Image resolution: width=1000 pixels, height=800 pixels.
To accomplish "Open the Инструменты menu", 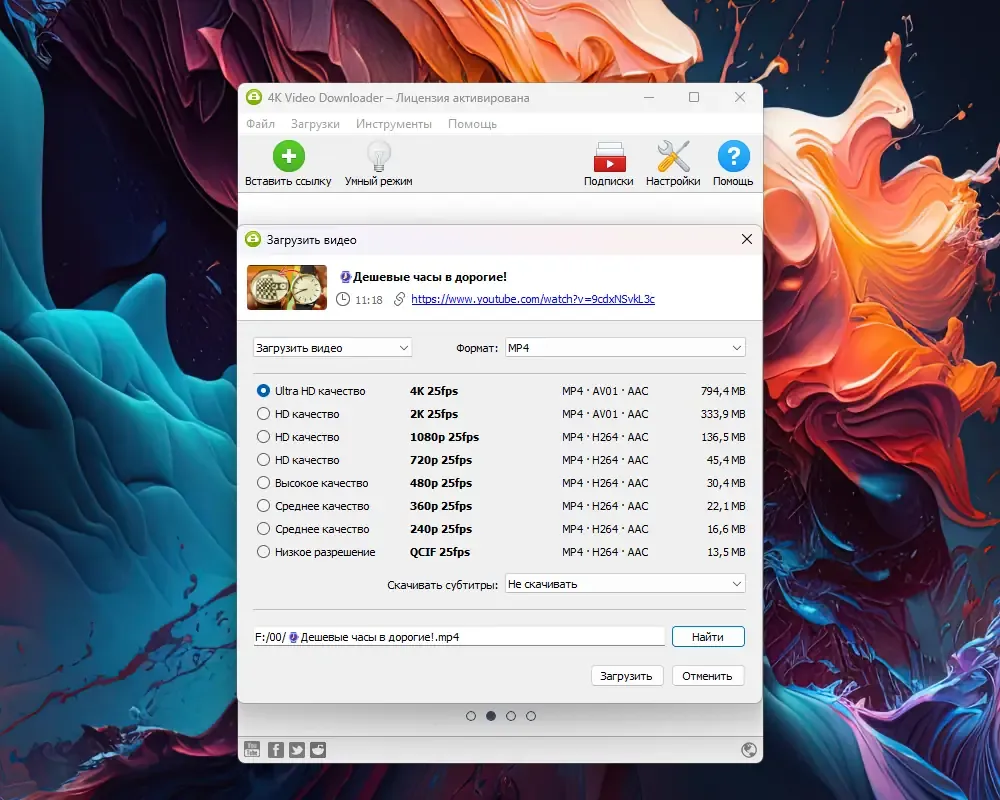I will 393,124.
